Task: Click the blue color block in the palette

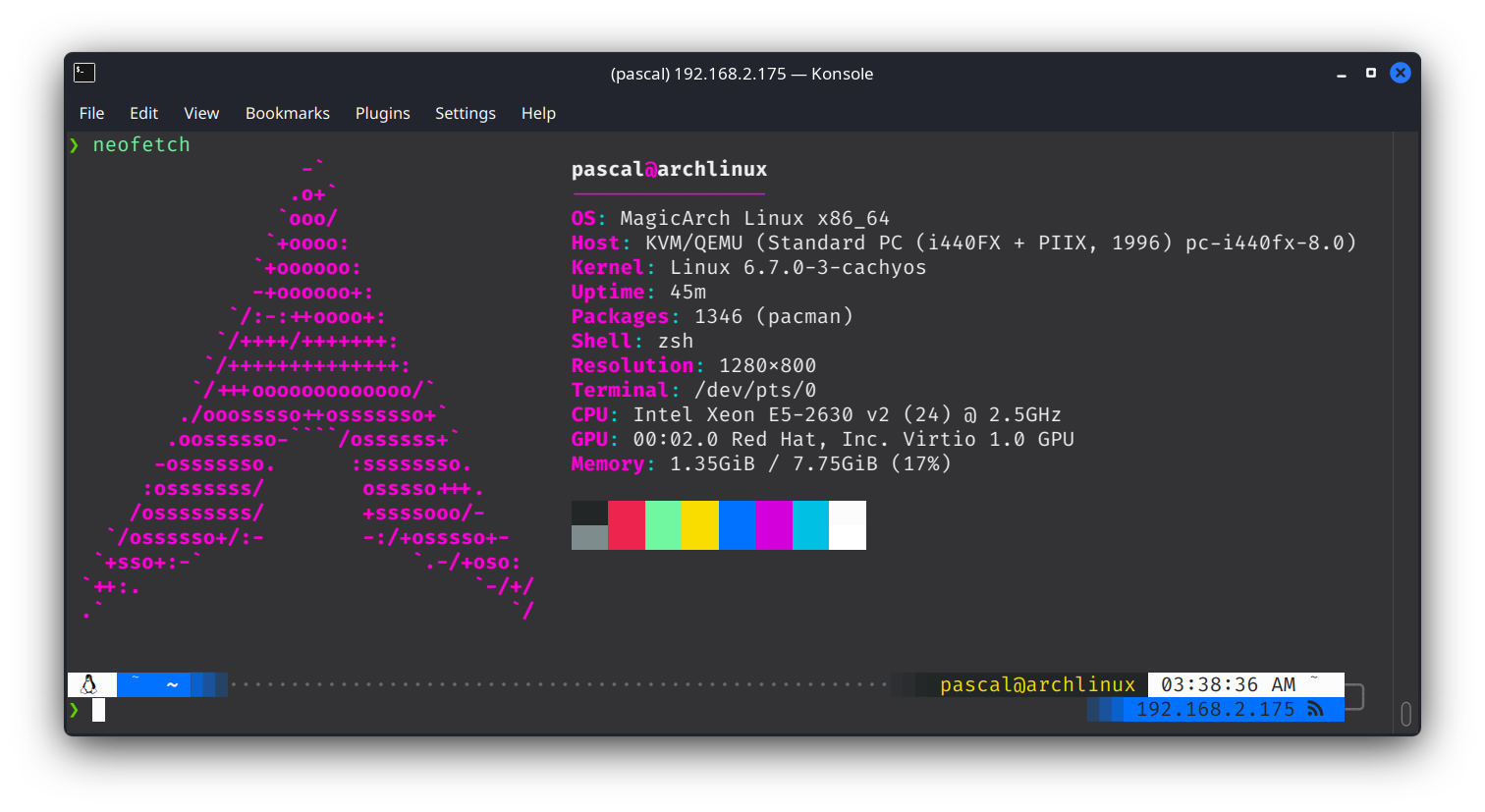Action: [737, 525]
